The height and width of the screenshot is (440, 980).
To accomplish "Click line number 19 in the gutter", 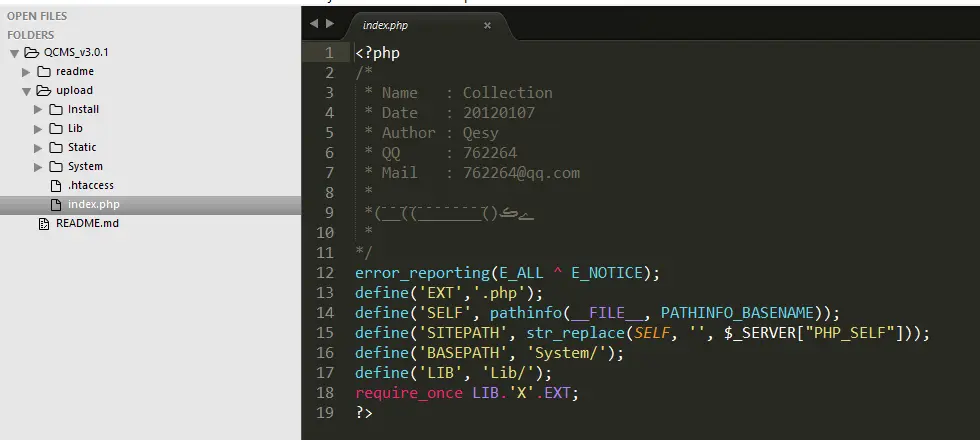I will pos(325,413).
